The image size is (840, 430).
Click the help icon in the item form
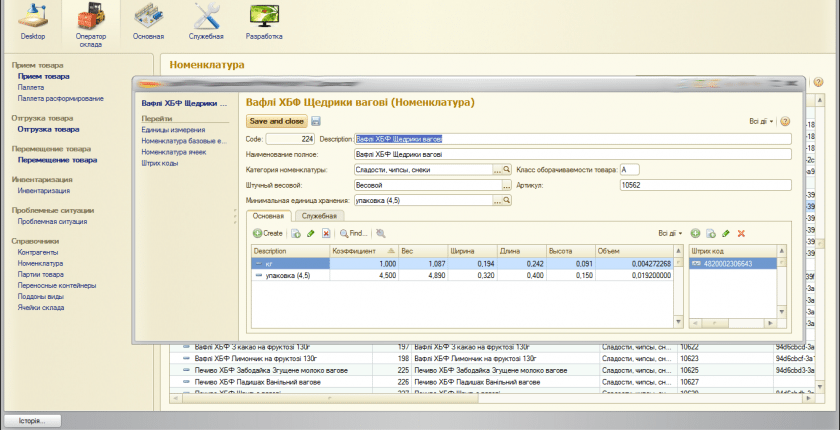tap(785, 122)
